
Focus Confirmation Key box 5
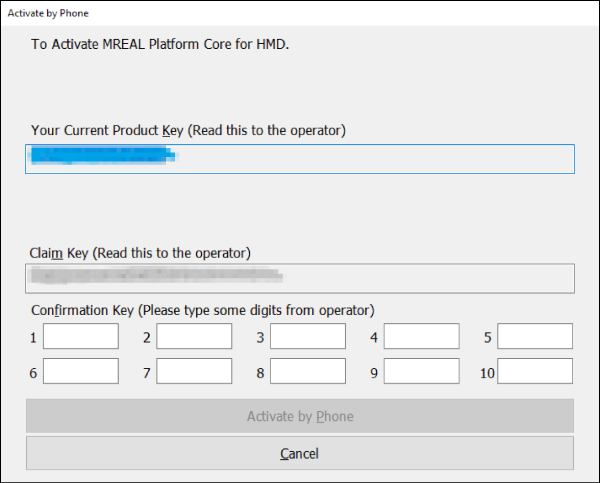(535, 336)
